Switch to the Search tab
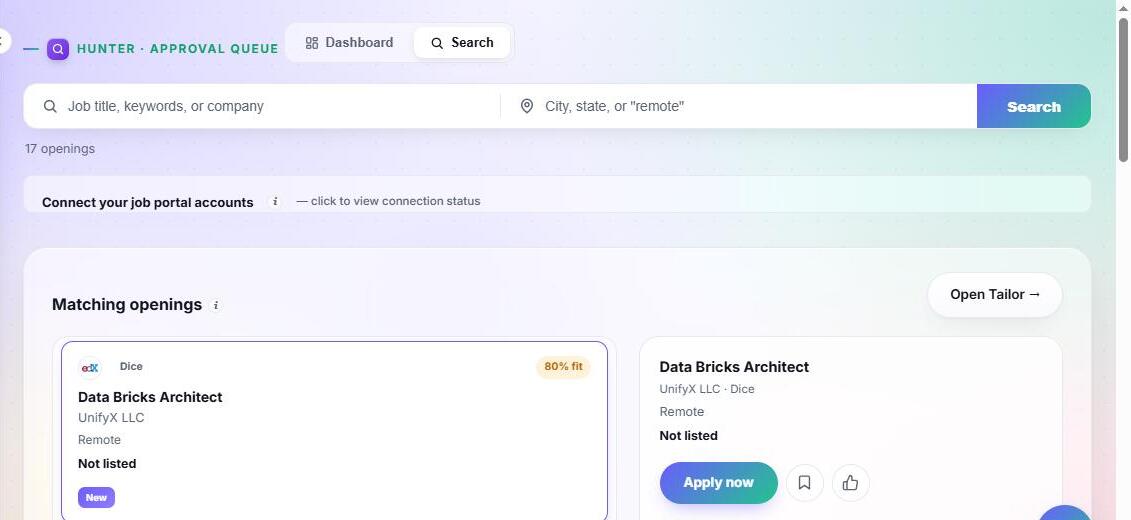This screenshot has height=520, width=1131. pyautogui.click(x=462, y=43)
